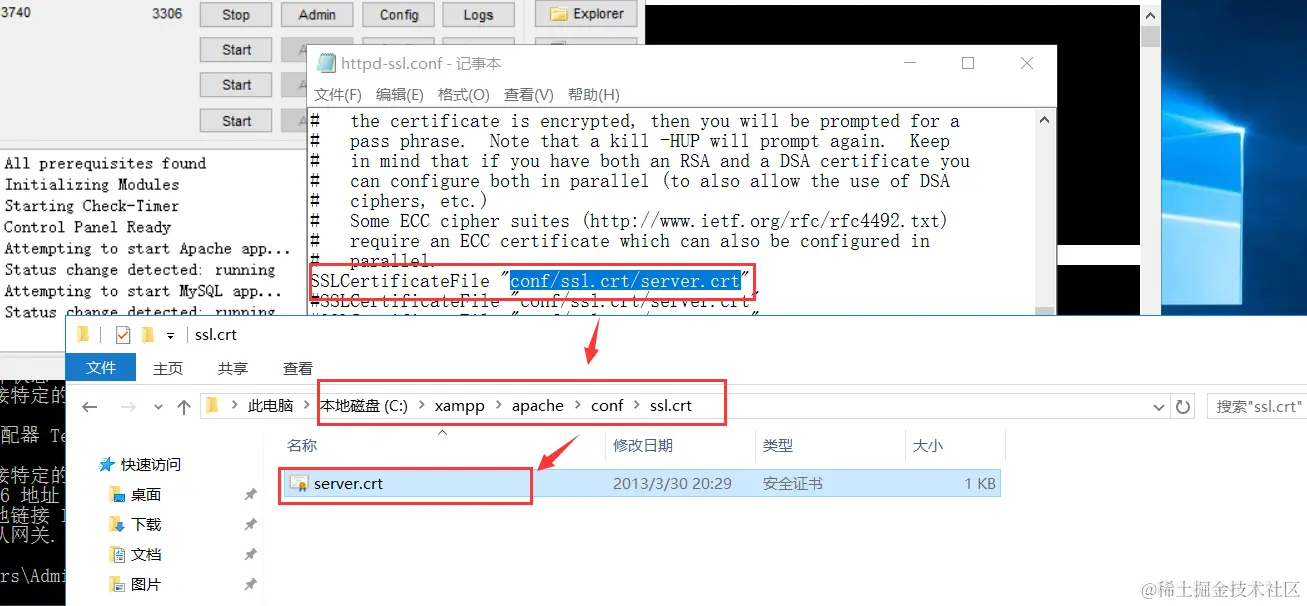The height and width of the screenshot is (606, 1307).
Task: Expand breadcrumb chevron before 此电脑
Action: [235, 406]
